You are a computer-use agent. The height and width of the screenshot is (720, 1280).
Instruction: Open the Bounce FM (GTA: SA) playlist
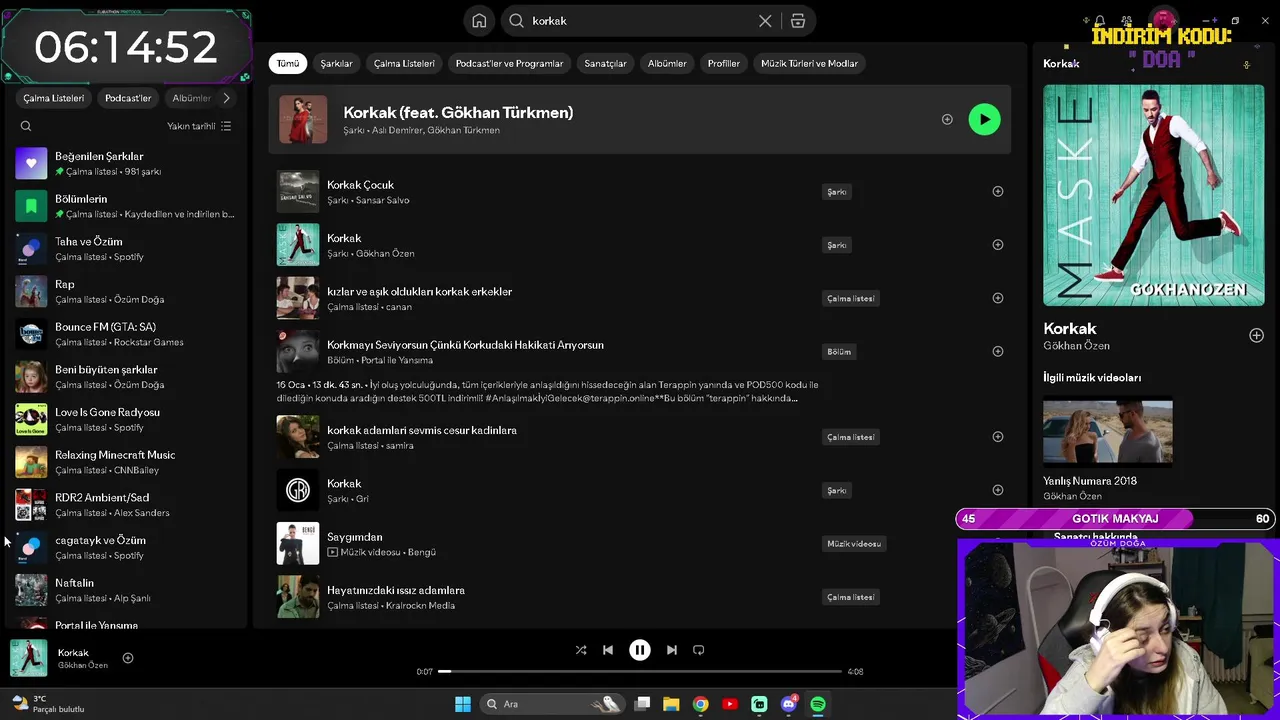point(125,334)
